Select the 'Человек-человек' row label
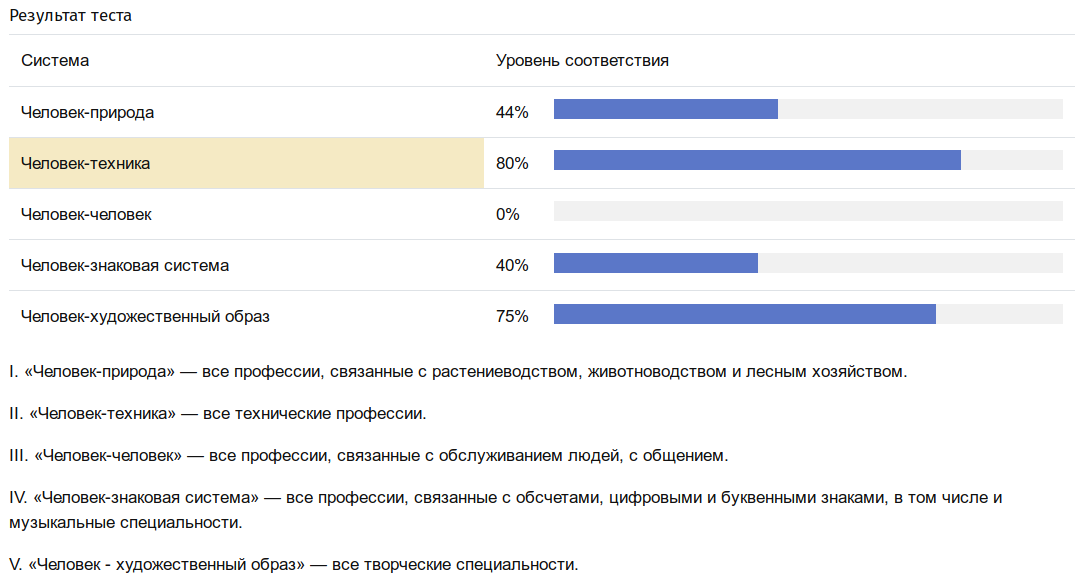1077x588 pixels. coord(86,214)
